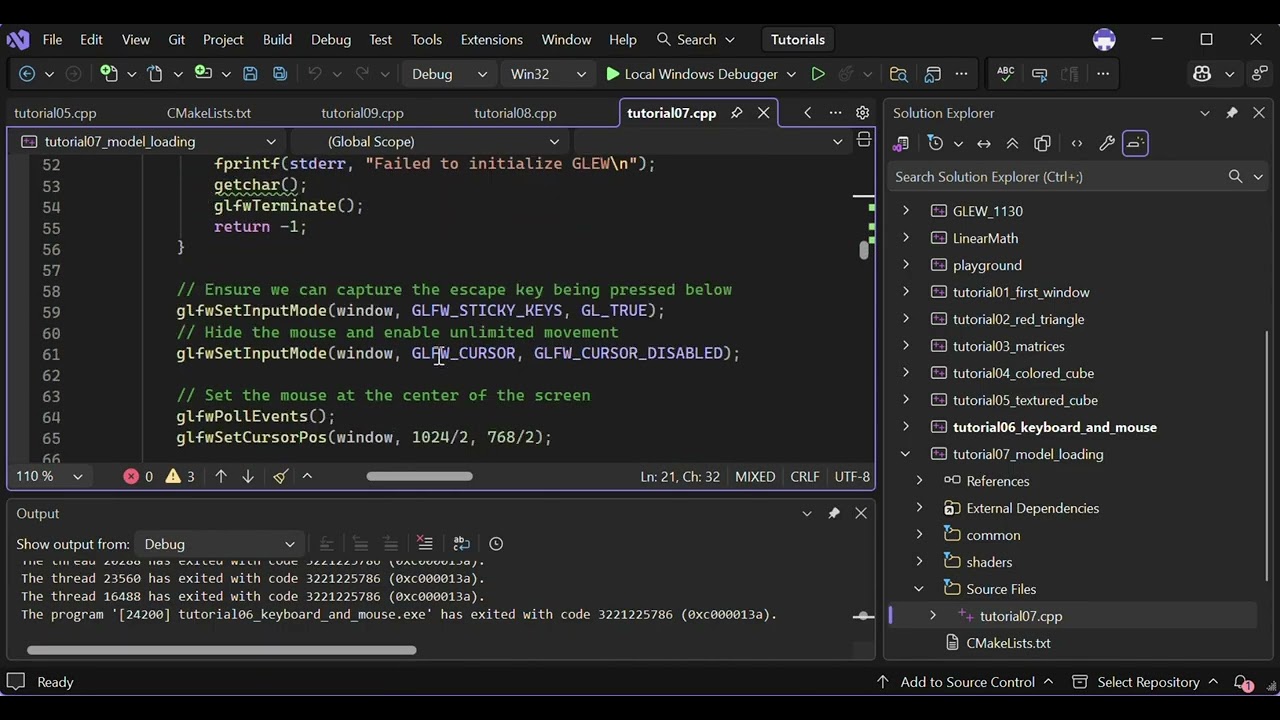Viewport: 1280px width, 720px height.
Task: Click CRLF line ending indicator
Action: (x=805, y=477)
